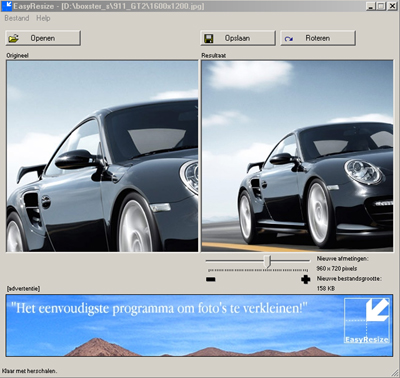
Task: Click the Resultaat image preview
Action: [297, 156]
